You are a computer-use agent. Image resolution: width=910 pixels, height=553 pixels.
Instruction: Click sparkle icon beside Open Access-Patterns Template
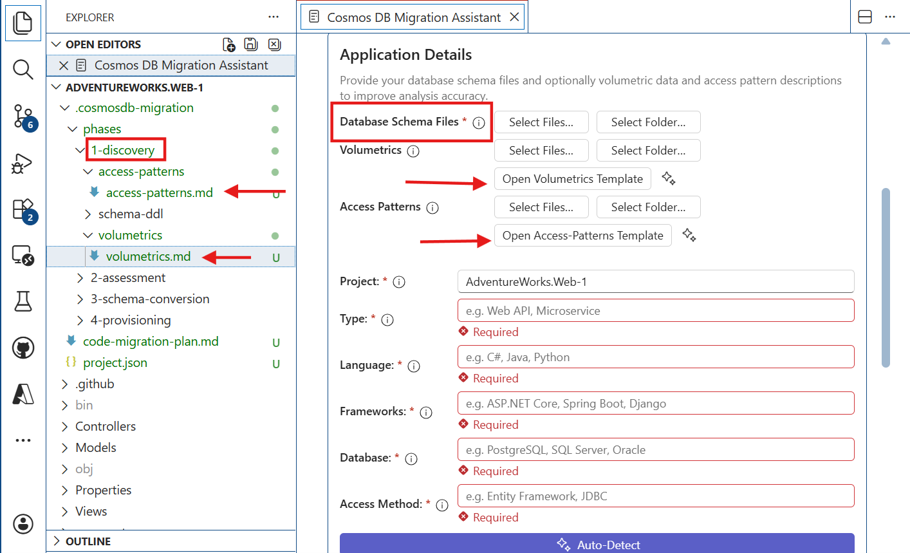(x=689, y=235)
